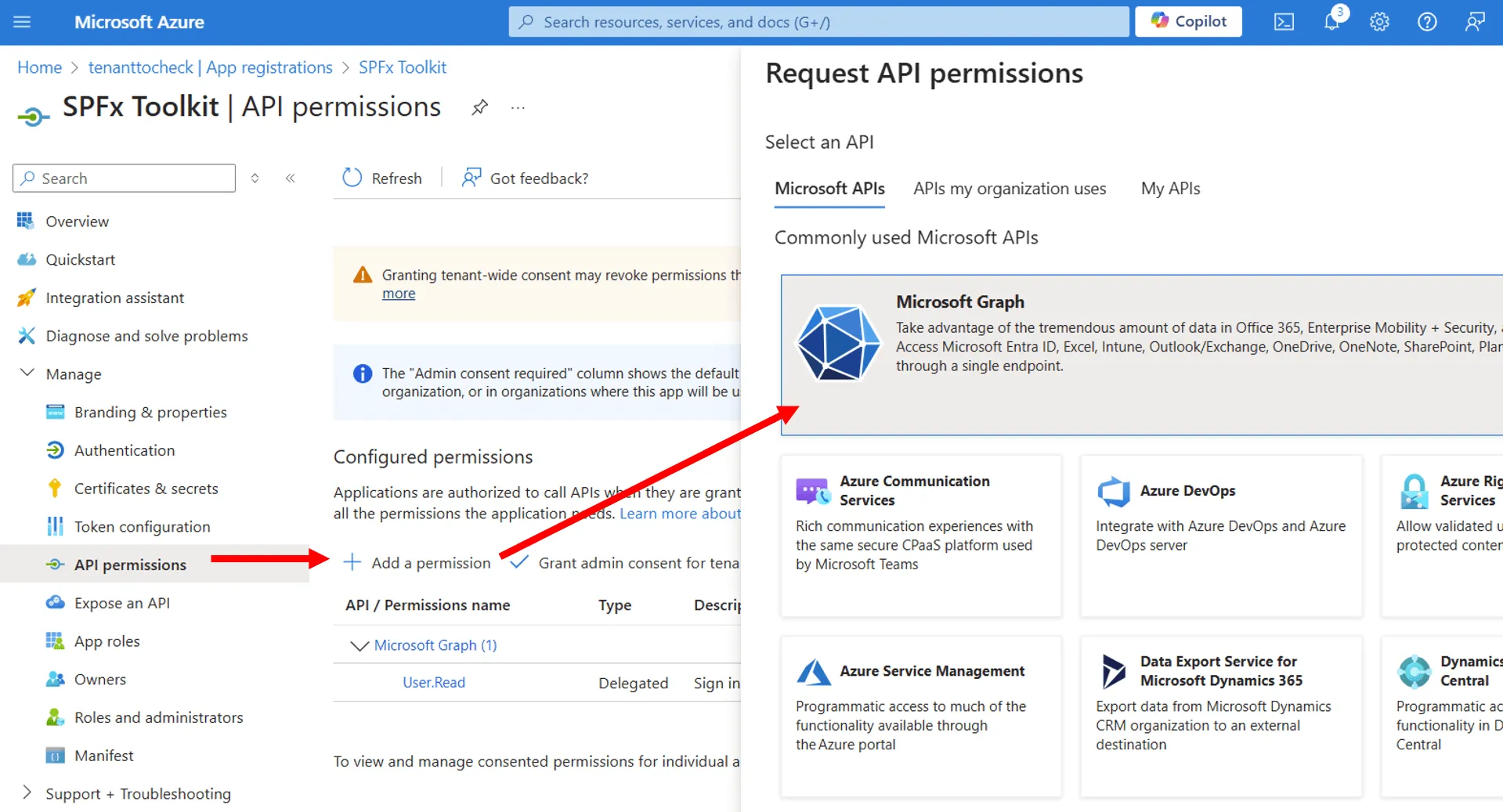Click the Refresh icon
The width and height of the screenshot is (1503, 812).
(x=352, y=178)
